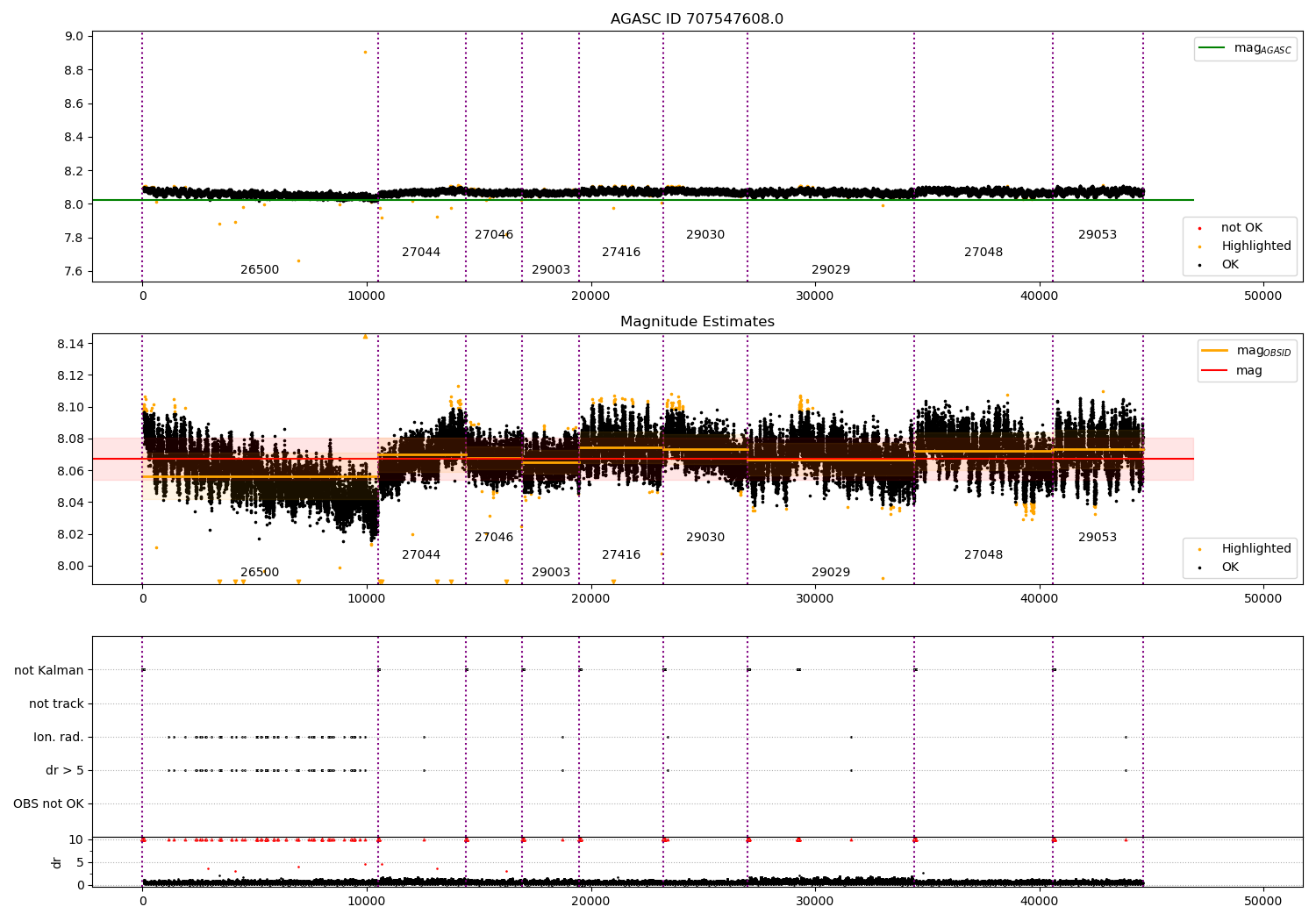Image resolution: width=1316 pixels, height=921 pixels.
Task: Click the 'not Kalman' row label
Action: tap(49, 671)
